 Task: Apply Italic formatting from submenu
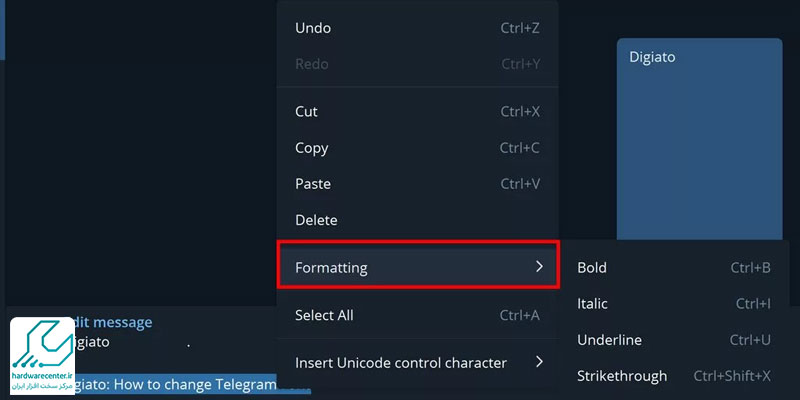pyautogui.click(x=673, y=304)
